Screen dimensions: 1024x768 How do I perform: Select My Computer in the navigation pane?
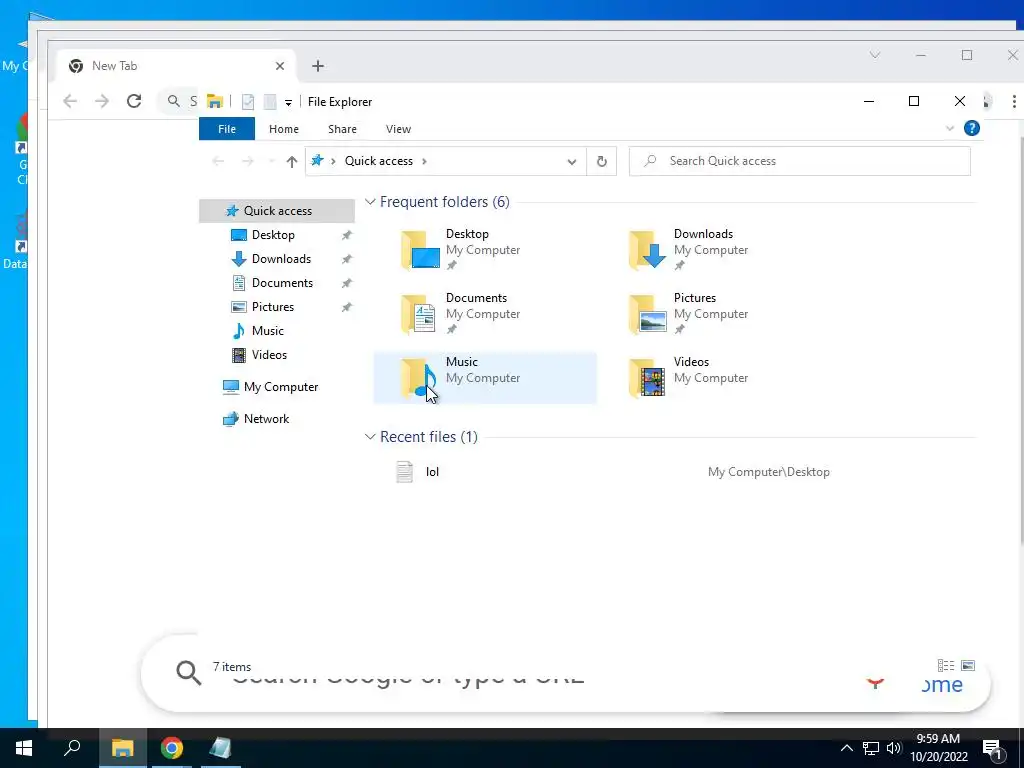[x=281, y=387]
